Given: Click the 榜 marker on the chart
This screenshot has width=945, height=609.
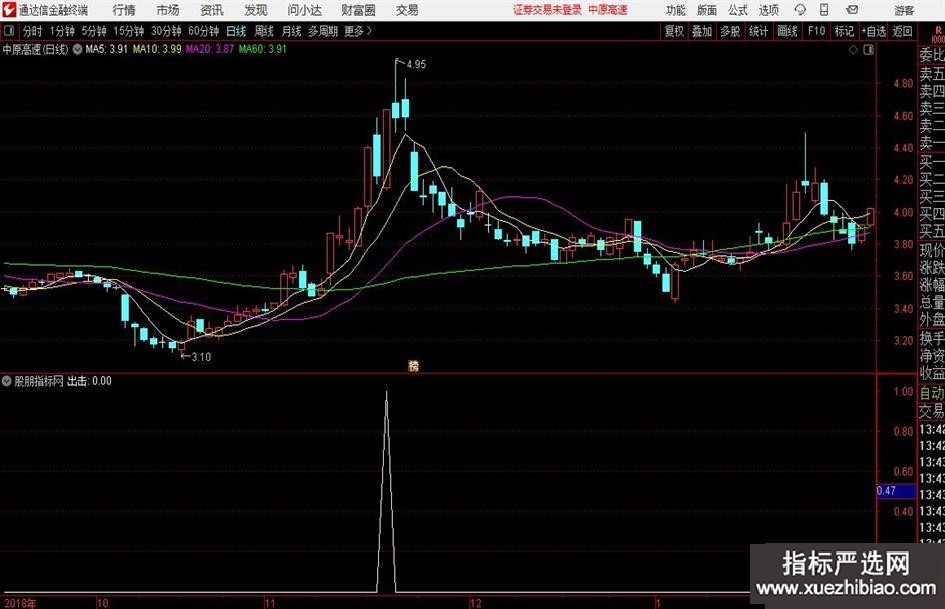Looking at the screenshot, I should (x=413, y=365).
